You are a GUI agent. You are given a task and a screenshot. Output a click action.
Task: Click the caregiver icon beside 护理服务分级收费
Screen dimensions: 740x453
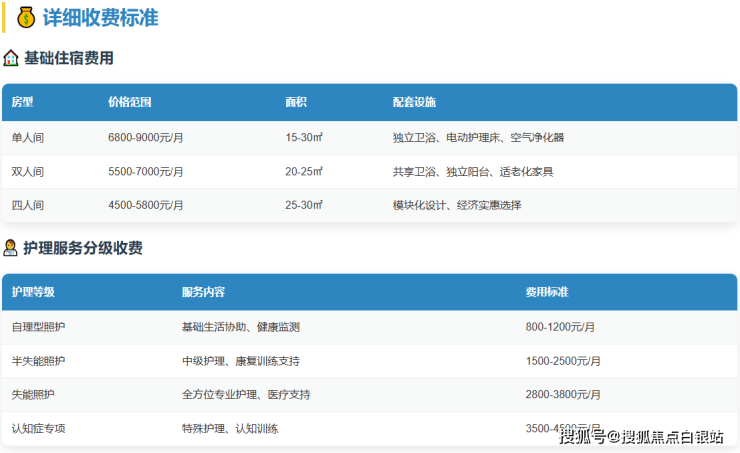pos(11,248)
